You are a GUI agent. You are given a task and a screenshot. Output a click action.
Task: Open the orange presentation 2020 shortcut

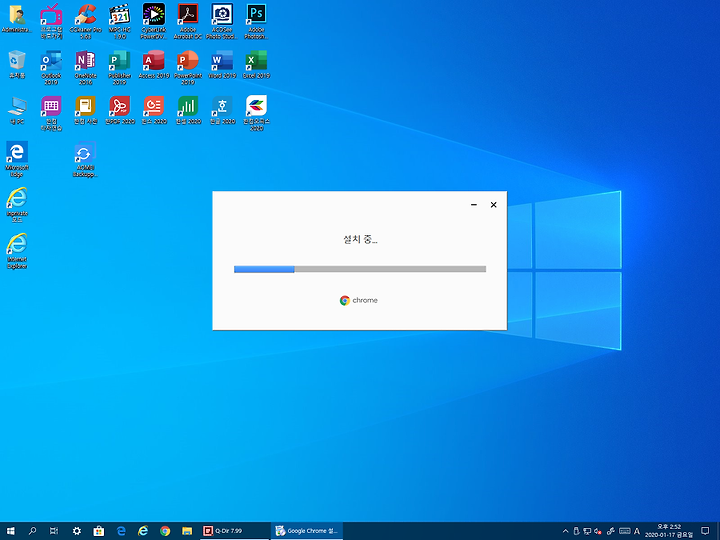pos(154,110)
